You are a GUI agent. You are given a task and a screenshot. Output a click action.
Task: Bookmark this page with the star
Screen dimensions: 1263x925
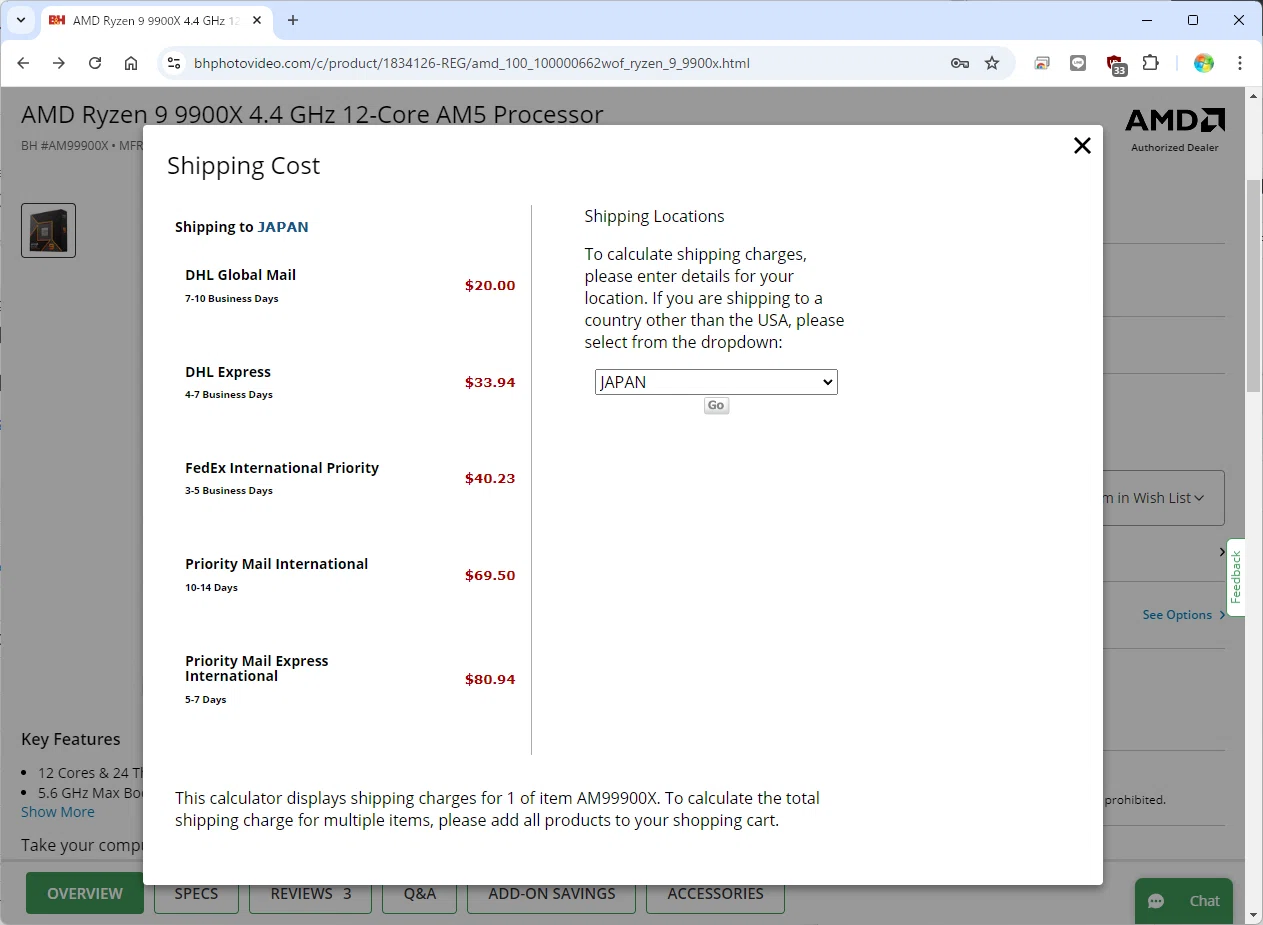[992, 63]
